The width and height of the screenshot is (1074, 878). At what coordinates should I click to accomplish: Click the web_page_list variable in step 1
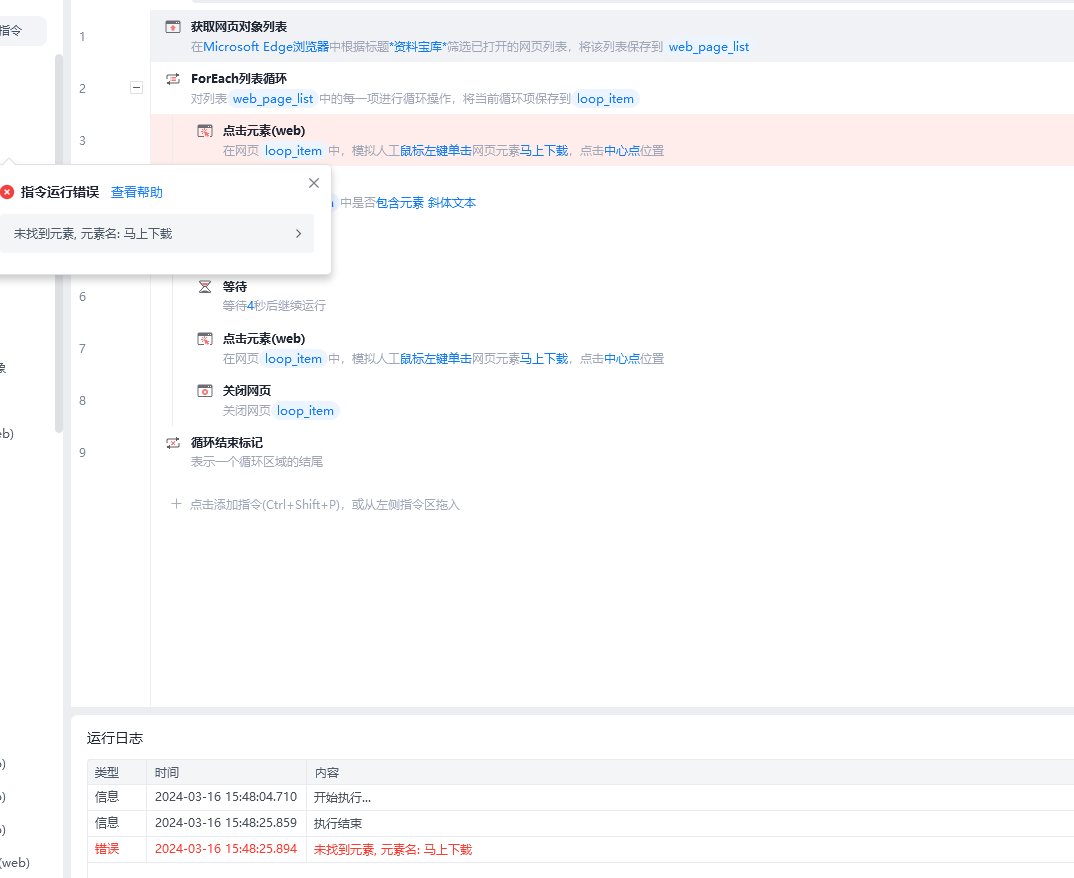(x=709, y=47)
